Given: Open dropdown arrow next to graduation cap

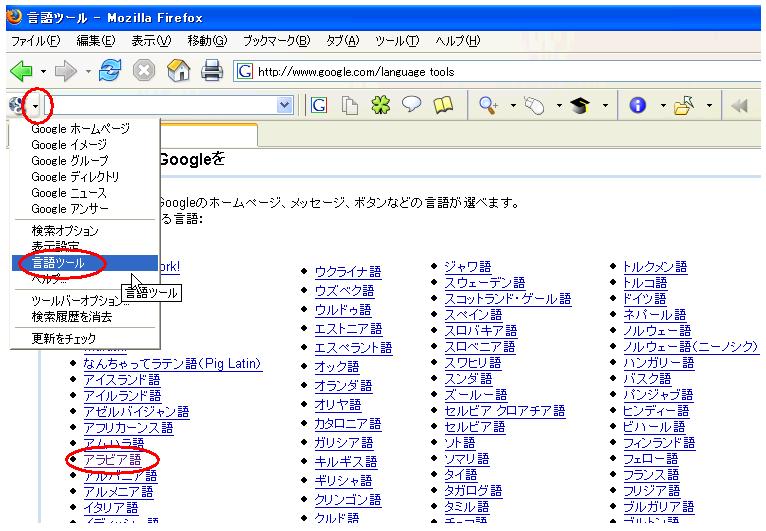Looking at the screenshot, I should click(x=605, y=105).
